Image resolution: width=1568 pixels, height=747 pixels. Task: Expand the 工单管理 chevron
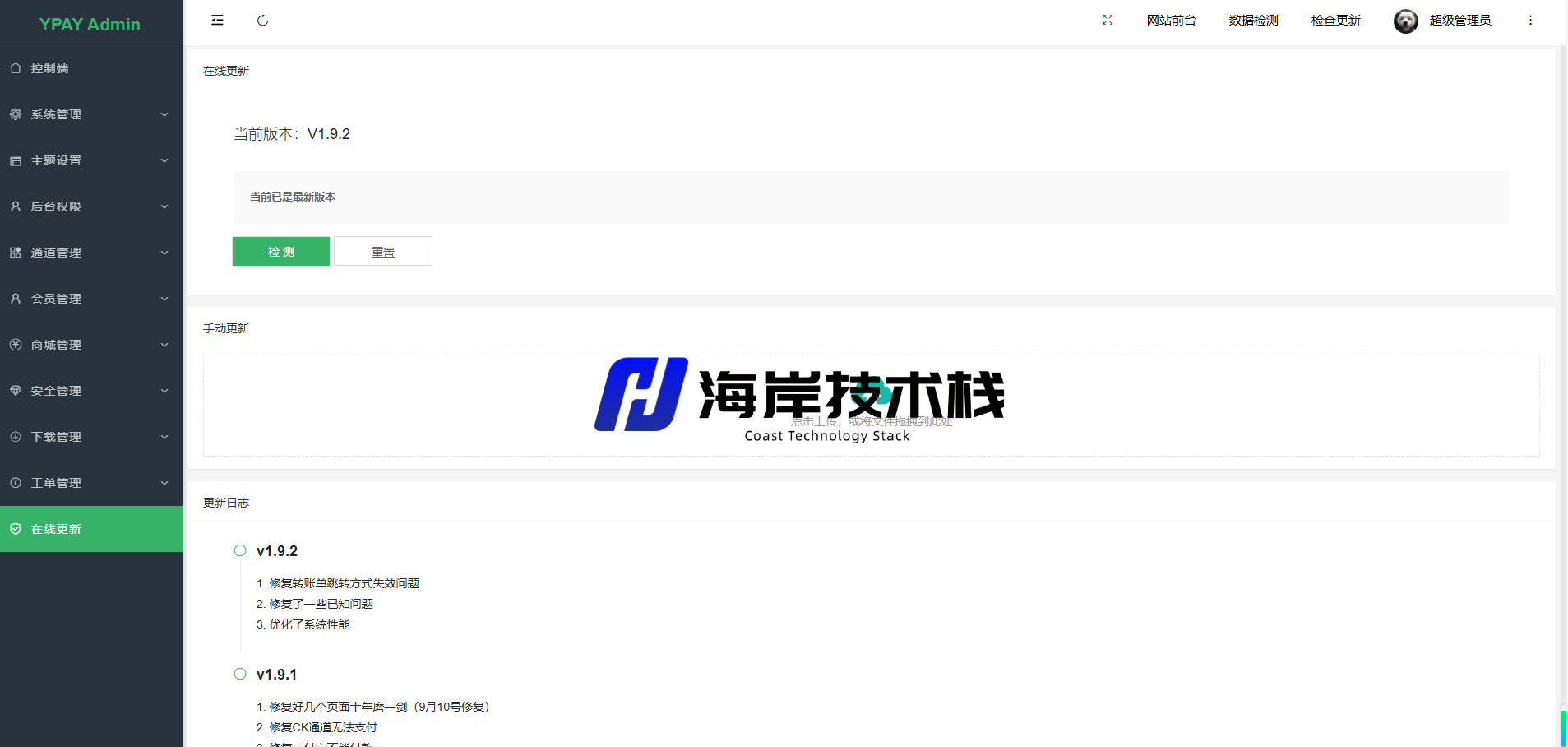pyautogui.click(x=164, y=483)
